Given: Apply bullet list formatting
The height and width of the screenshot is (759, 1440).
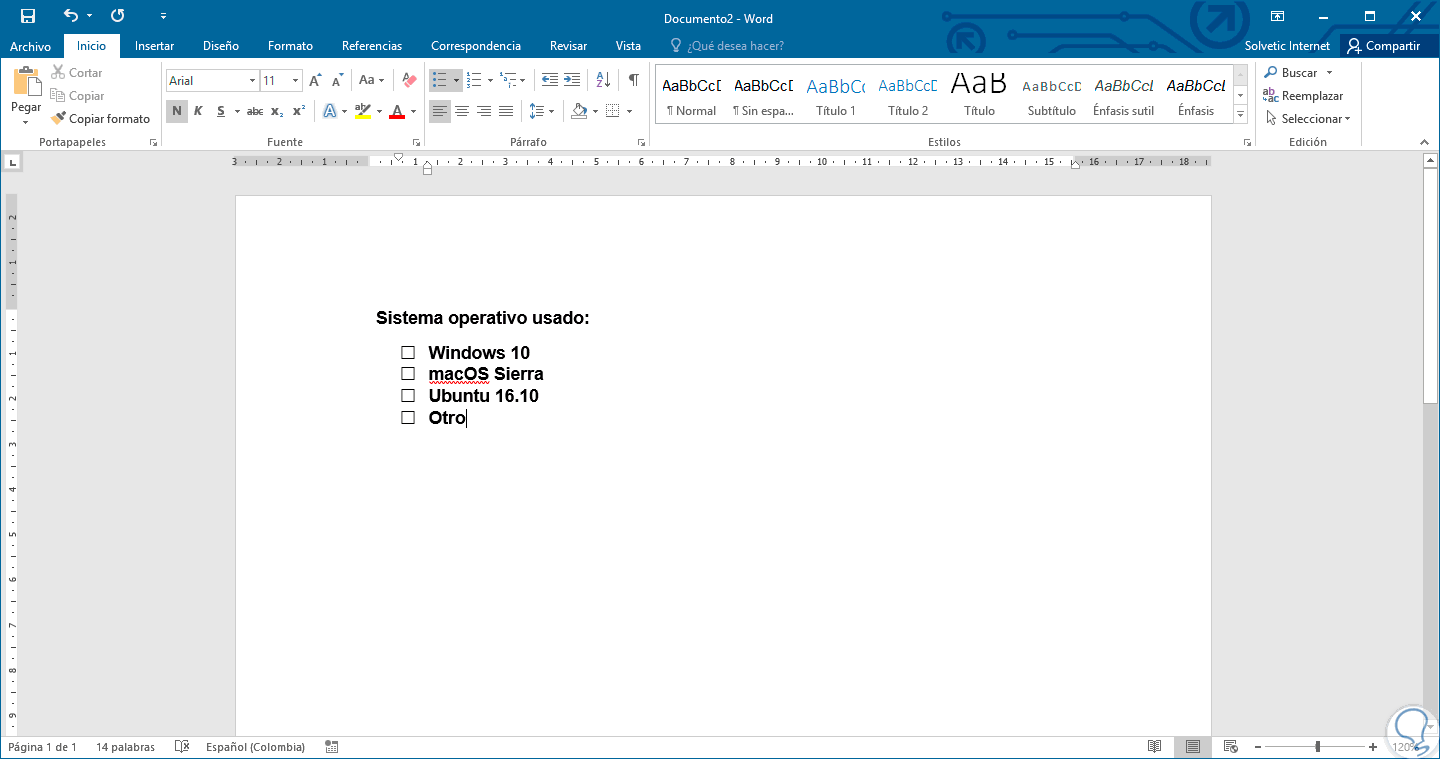Looking at the screenshot, I should (439, 80).
